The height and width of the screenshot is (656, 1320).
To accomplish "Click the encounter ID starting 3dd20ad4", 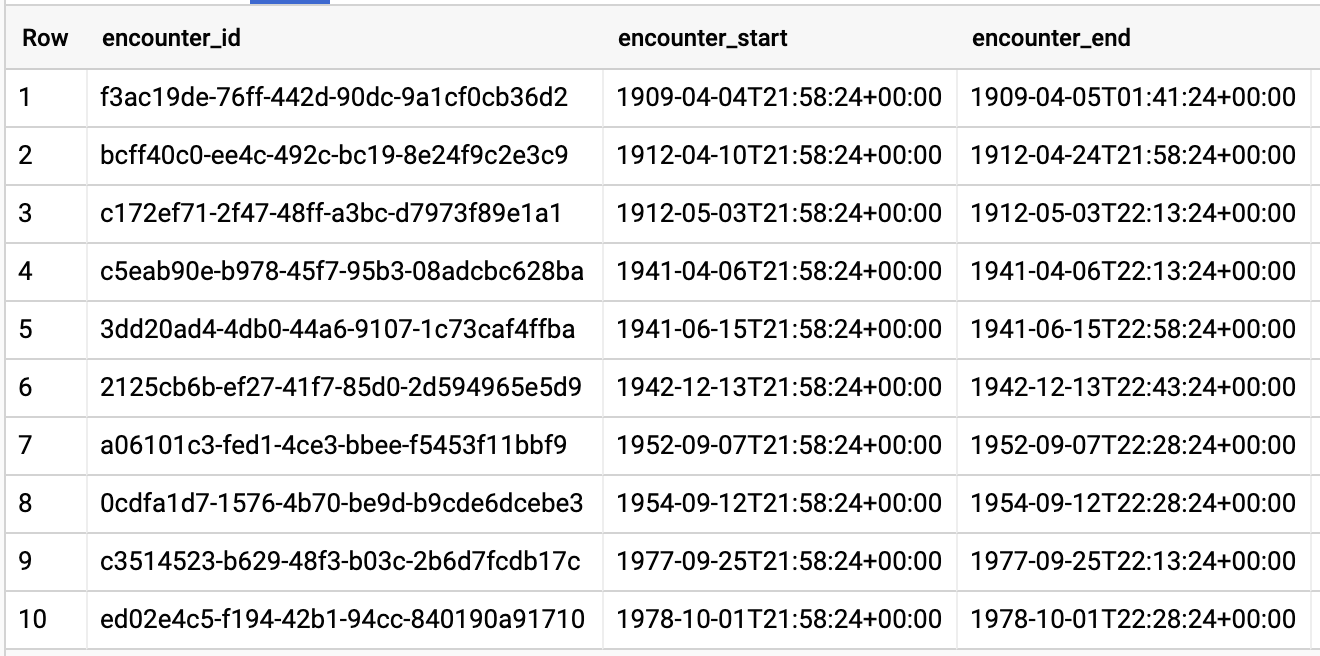I will tap(337, 330).
